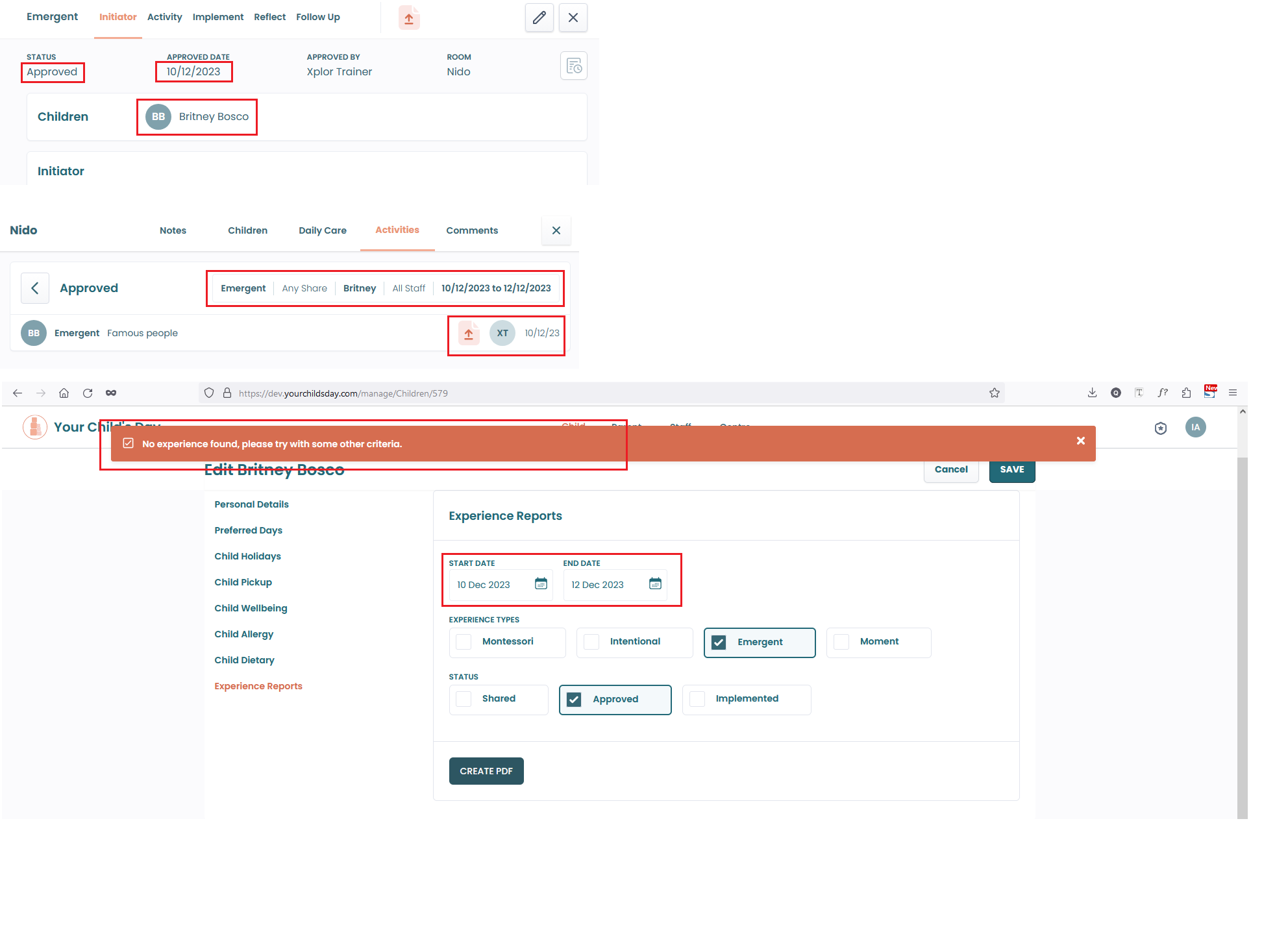Open the Any Share filter dropdown
Screen dimensions: 1288x932
pos(304,288)
